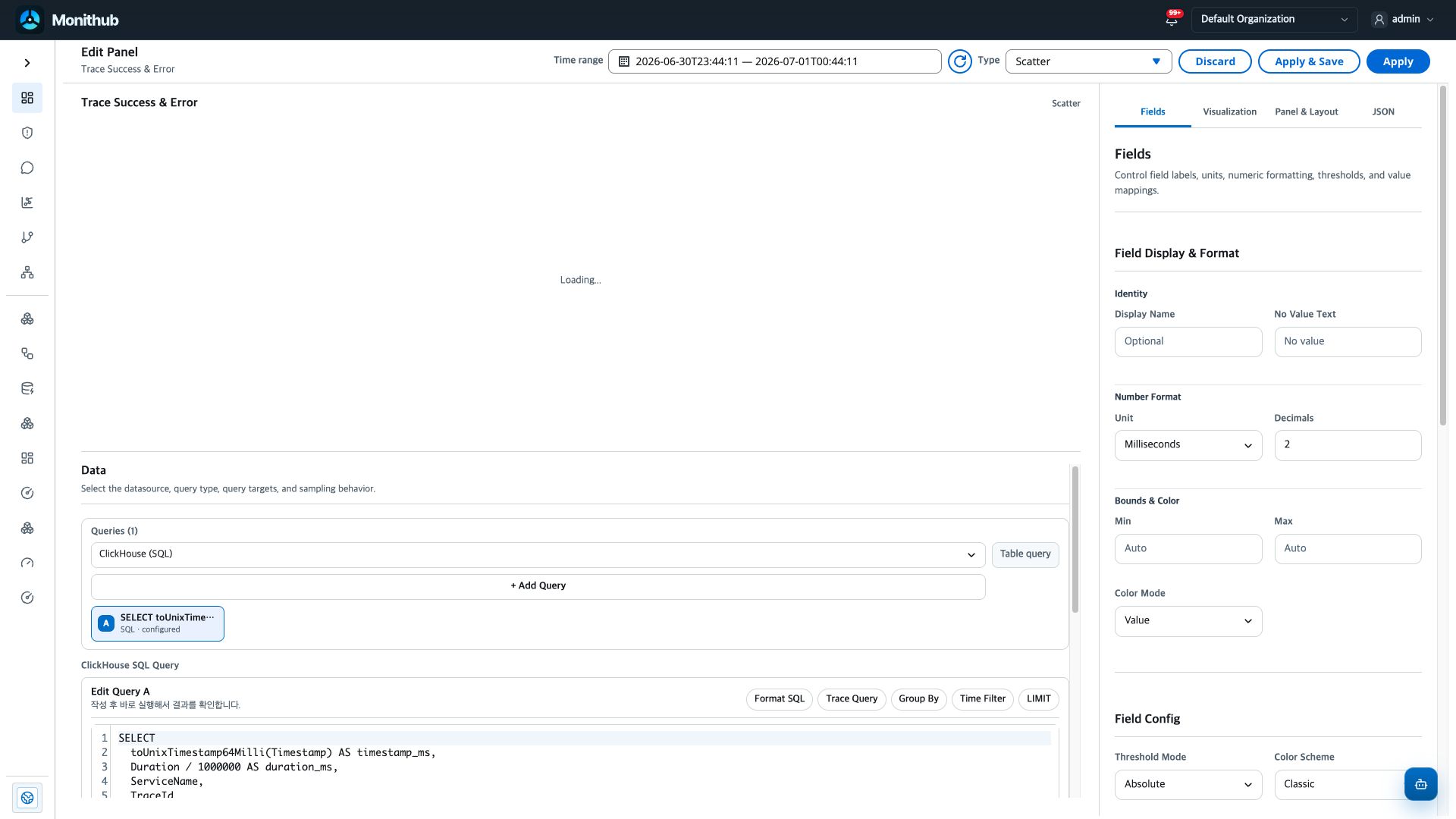Image resolution: width=1456 pixels, height=819 pixels.
Task: Click the floating assistant robot icon
Action: click(x=1420, y=784)
